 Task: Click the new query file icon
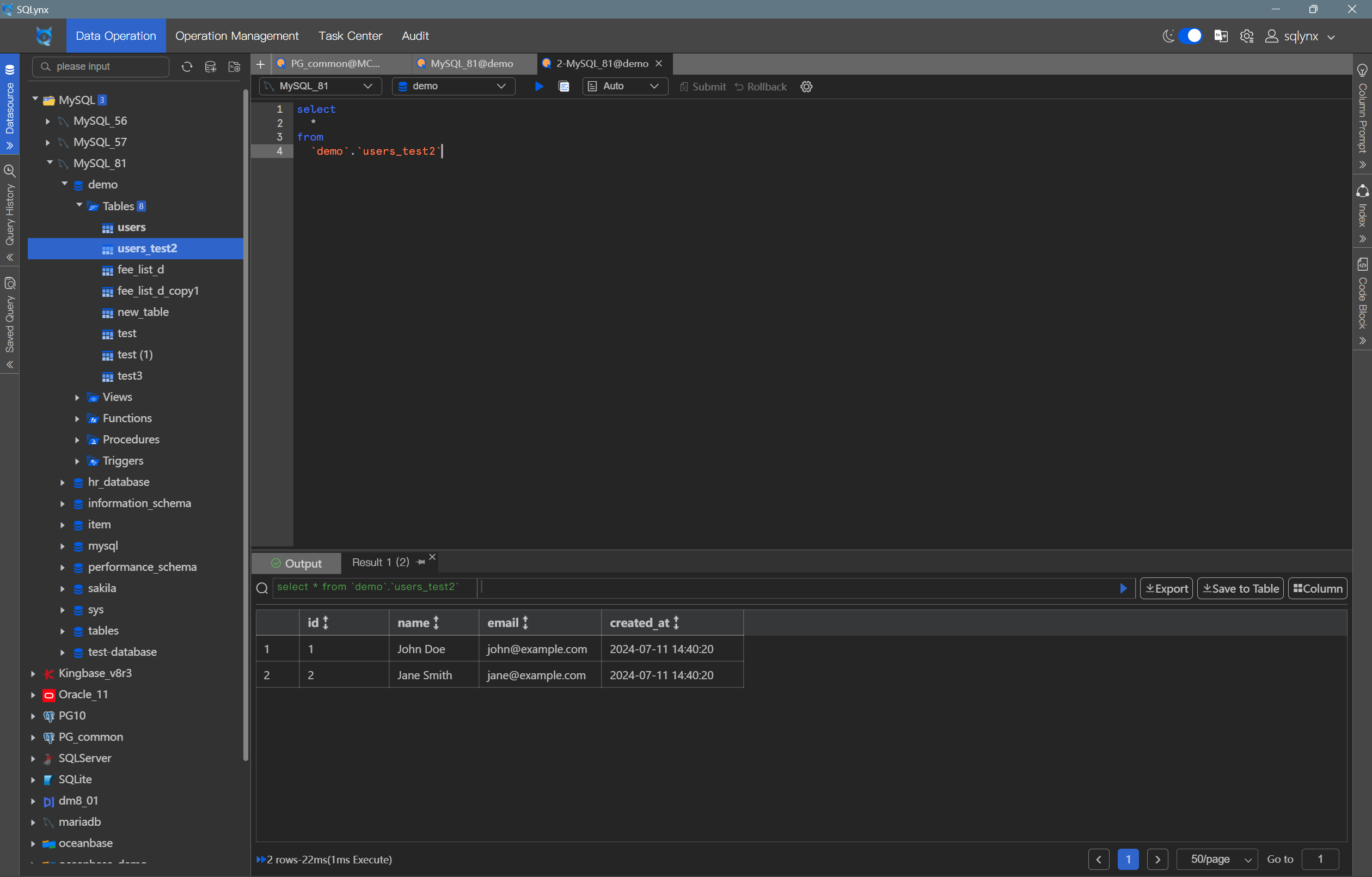click(x=234, y=66)
